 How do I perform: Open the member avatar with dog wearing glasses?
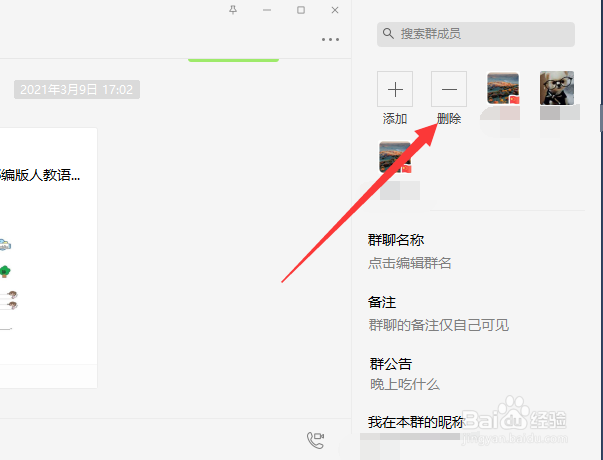coord(557,88)
